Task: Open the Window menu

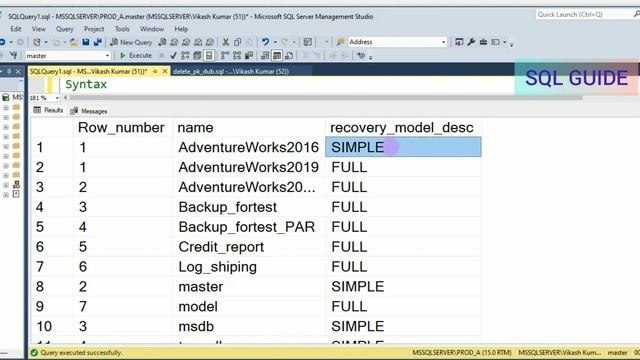Action: 152,29
